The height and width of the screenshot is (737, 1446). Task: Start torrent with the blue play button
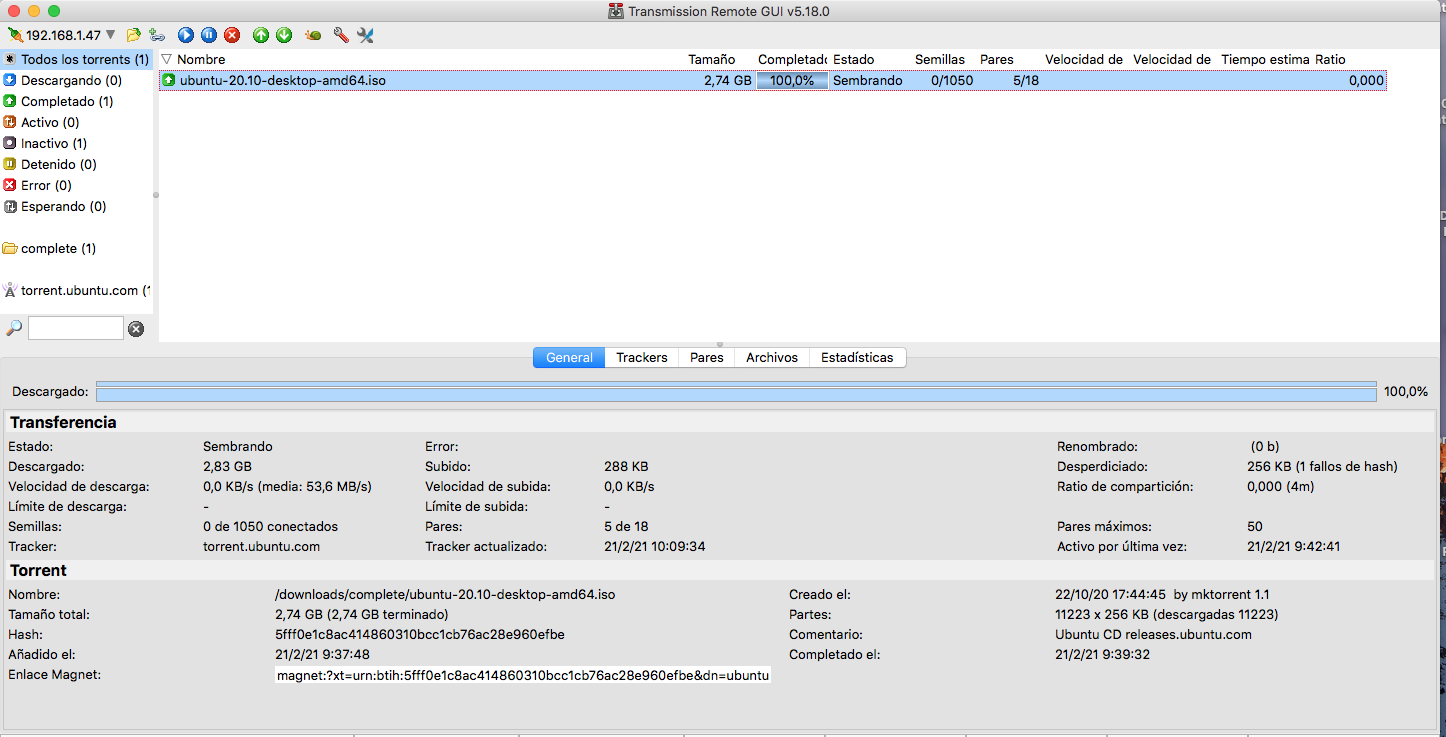click(x=186, y=35)
